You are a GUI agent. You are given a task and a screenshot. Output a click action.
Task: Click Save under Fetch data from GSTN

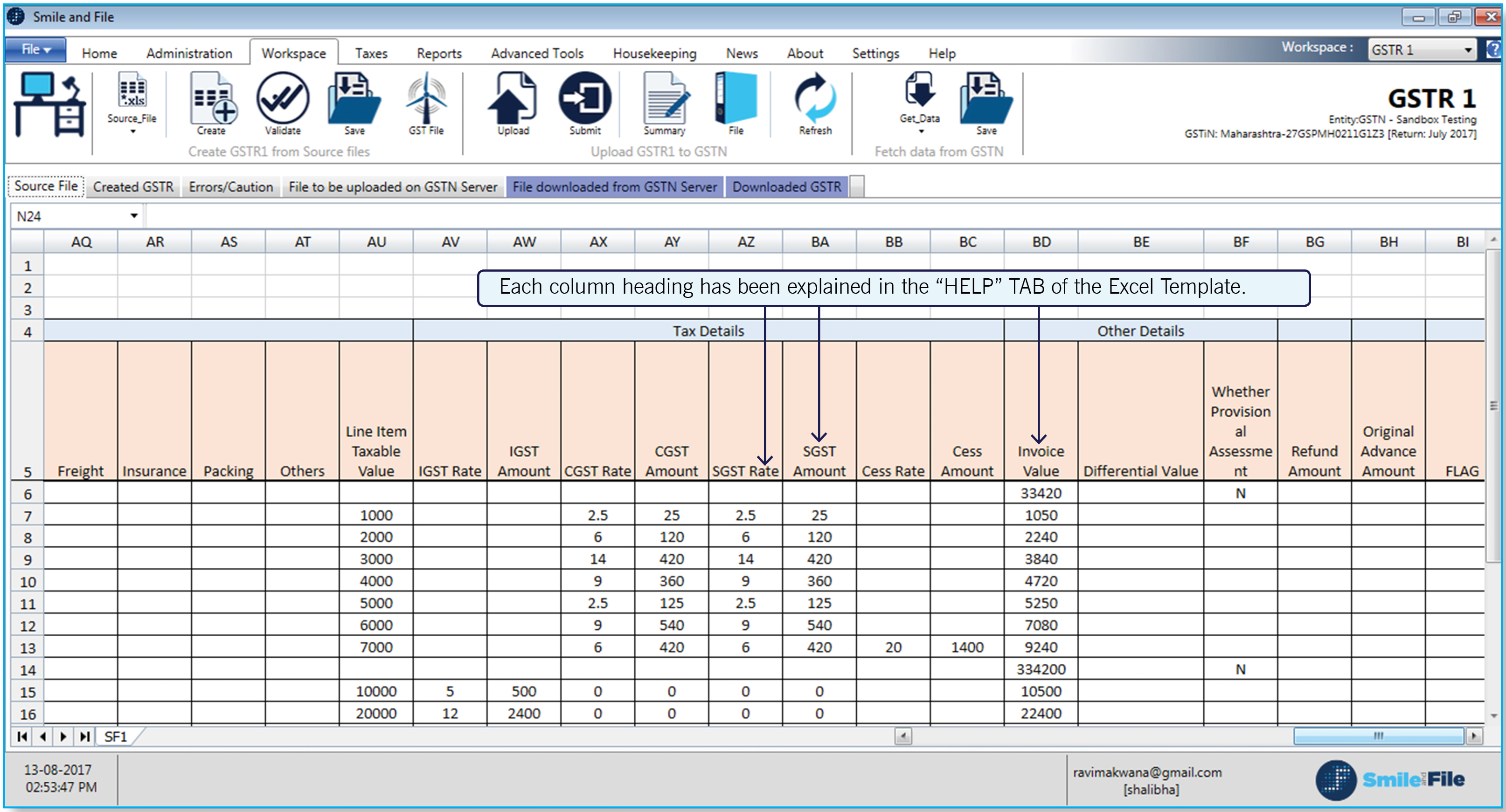(x=985, y=99)
